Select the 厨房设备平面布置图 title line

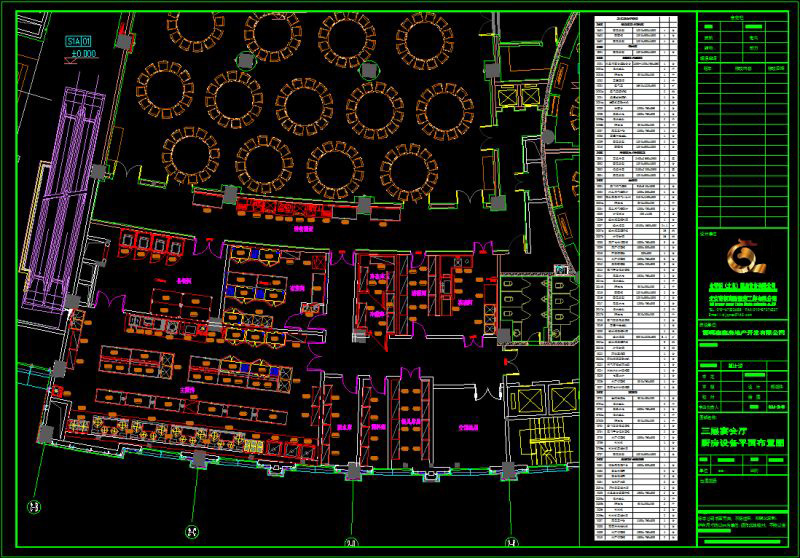click(x=744, y=441)
